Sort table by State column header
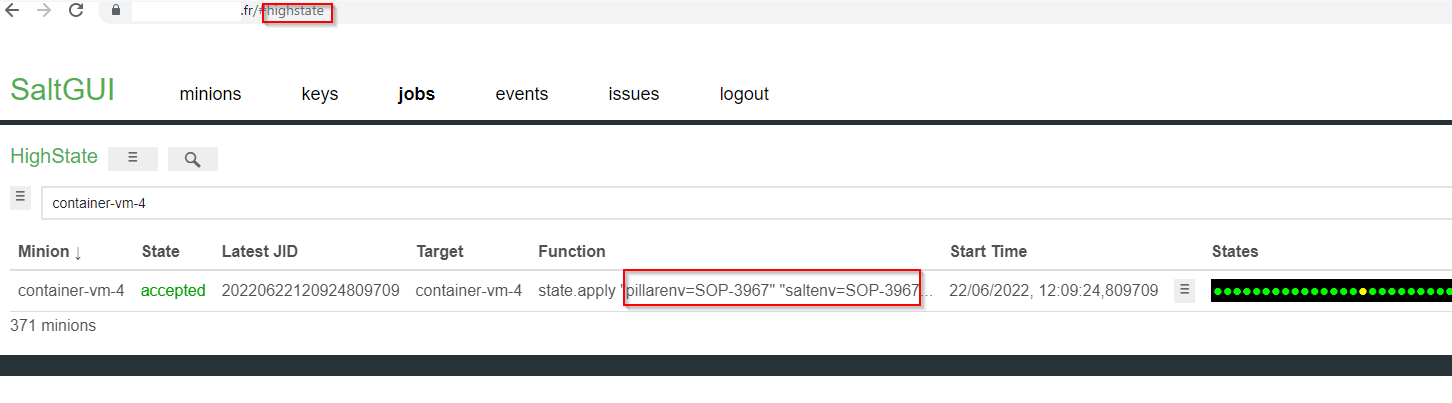Viewport: 1452px width, 403px height. [161, 252]
